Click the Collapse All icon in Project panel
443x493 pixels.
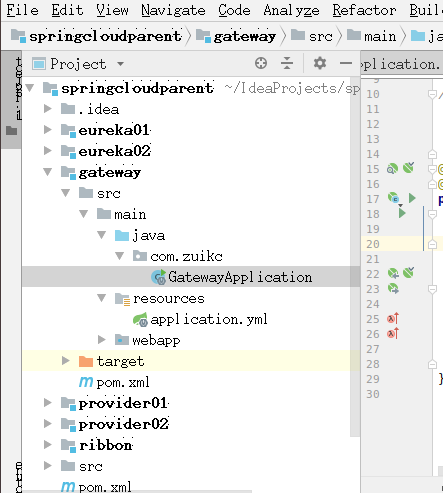(x=287, y=63)
